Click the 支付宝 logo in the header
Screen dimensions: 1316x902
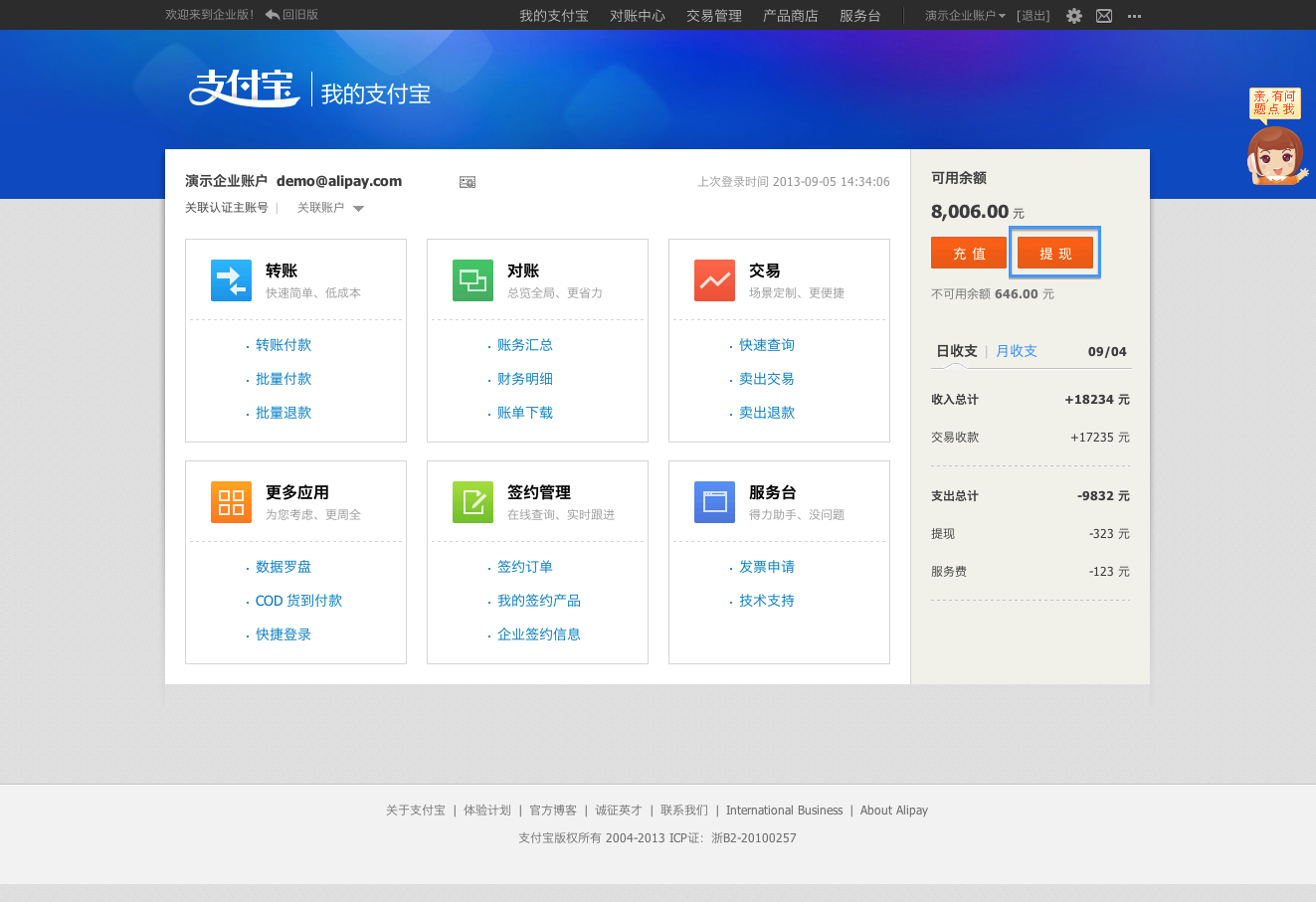(x=245, y=89)
